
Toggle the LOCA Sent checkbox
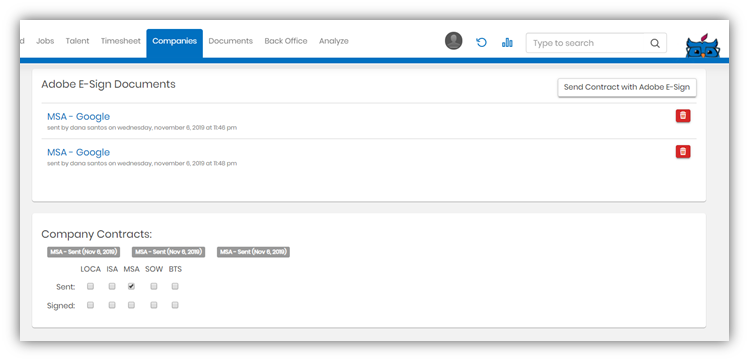[x=90, y=287]
